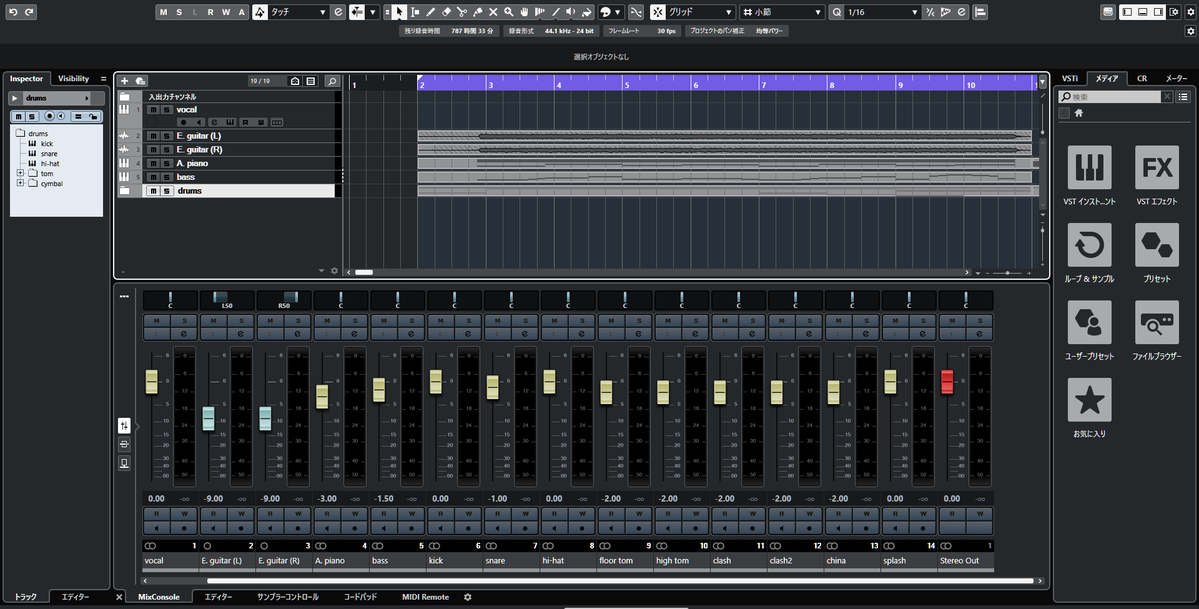Click the Redo arrow icon
Image resolution: width=1199 pixels, height=609 pixels.
(29, 12)
